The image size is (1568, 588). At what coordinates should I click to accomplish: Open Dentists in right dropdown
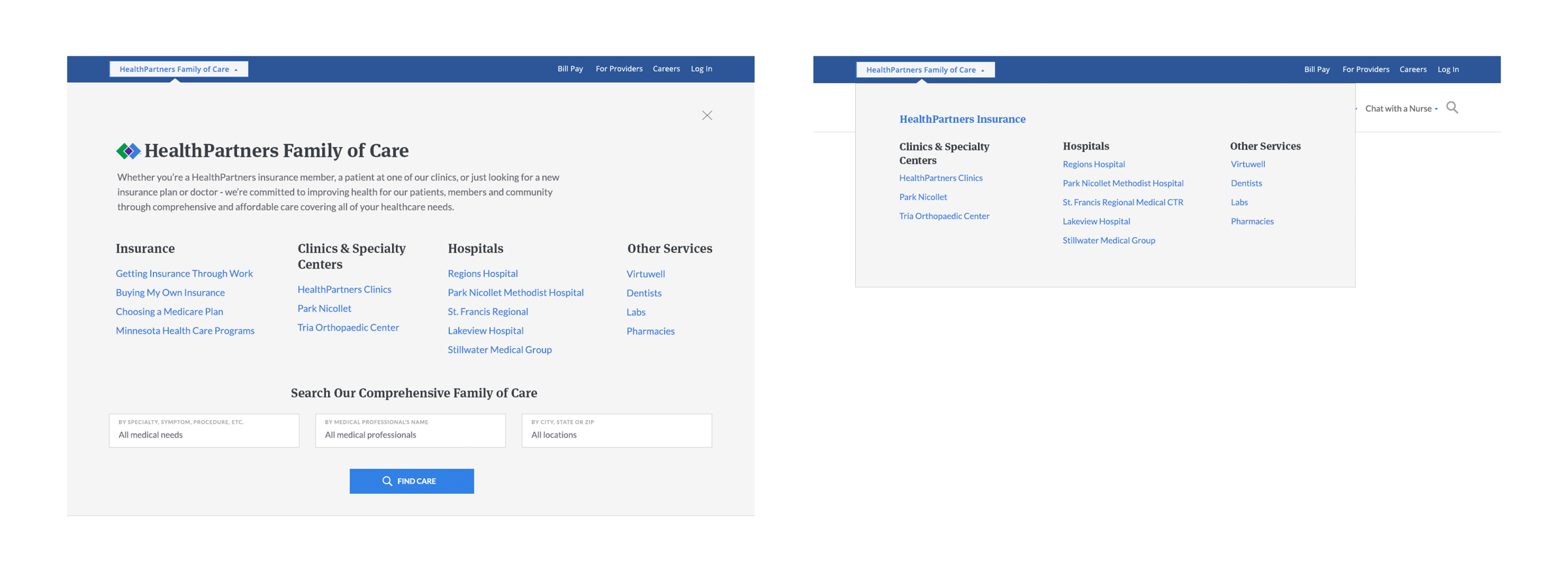coord(1246,183)
